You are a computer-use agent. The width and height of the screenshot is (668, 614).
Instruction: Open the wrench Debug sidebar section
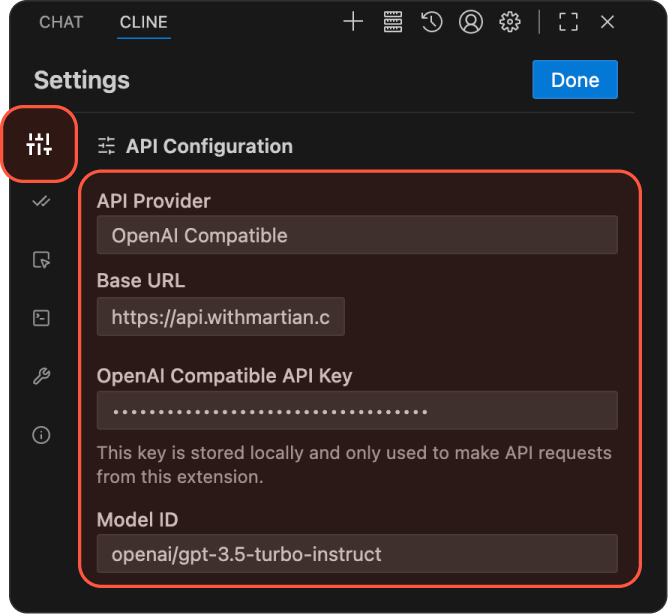pos(40,376)
